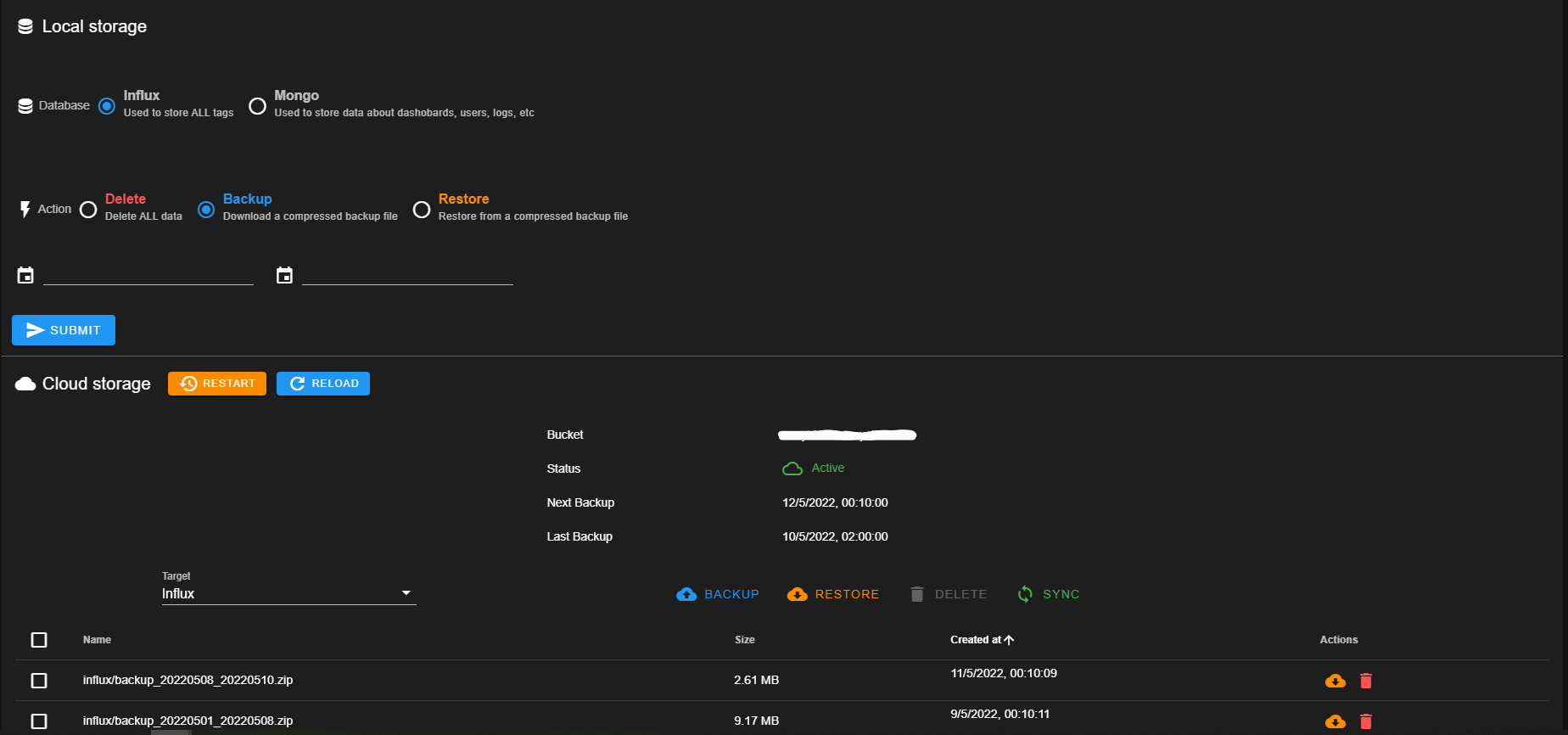Click the cloud RESTORE button

pyautogui.click(x=833, y=594)
